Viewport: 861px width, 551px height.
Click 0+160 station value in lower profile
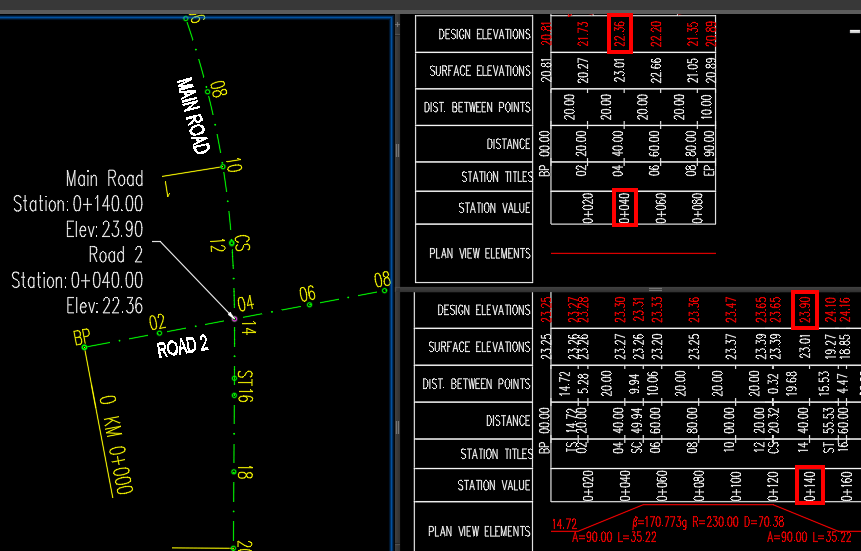click(846, 485)
